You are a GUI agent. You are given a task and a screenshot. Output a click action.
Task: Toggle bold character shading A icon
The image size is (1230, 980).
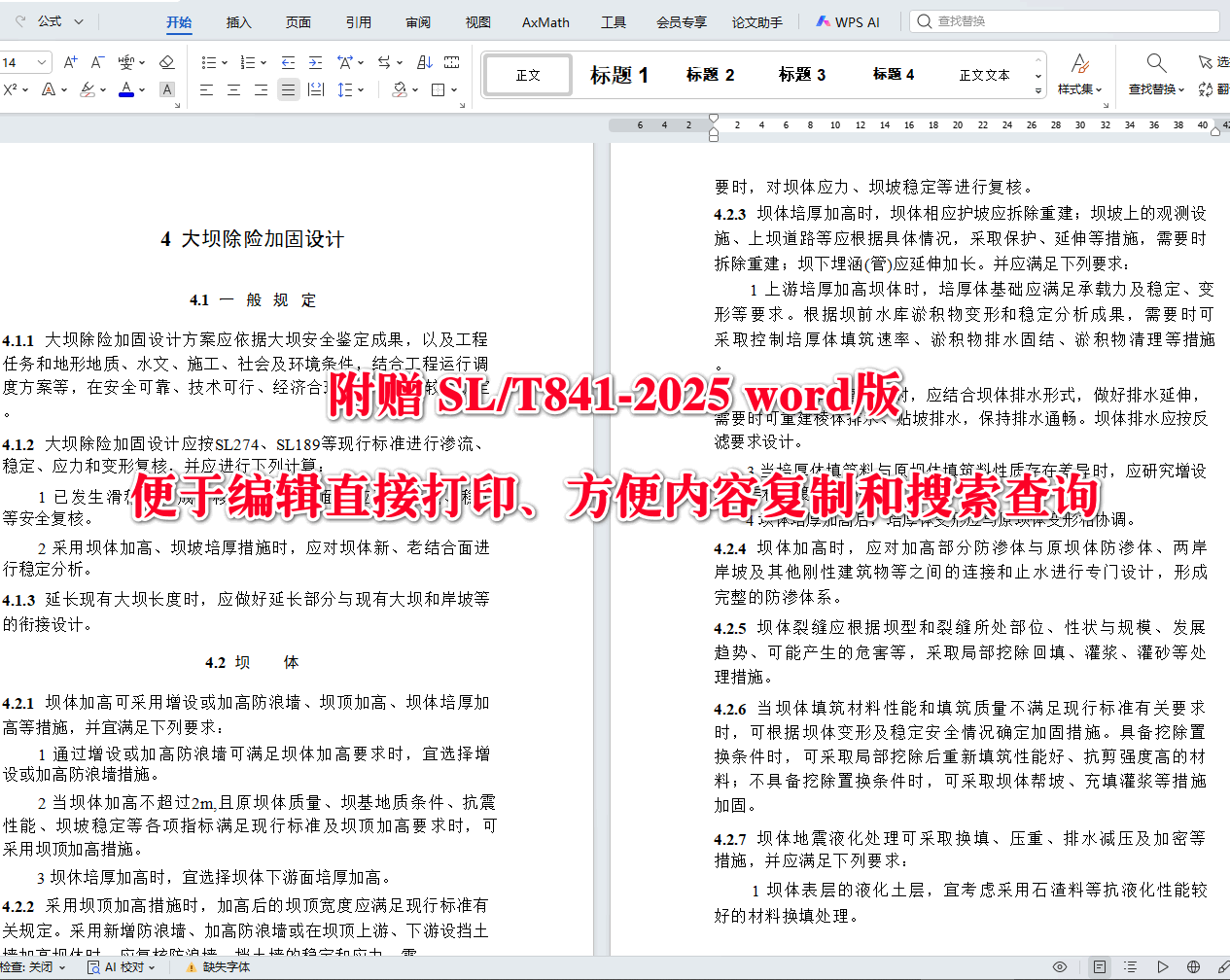pyautogui.click(x=165, y=87)
